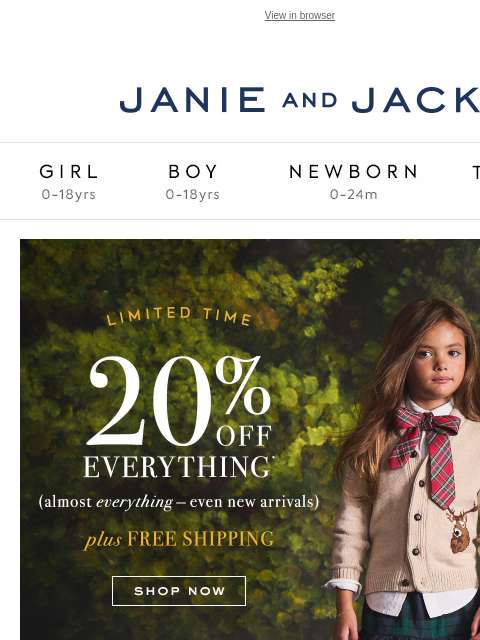
Task: Click the plus FREE SHIPPING text
Action: point(179,539)
